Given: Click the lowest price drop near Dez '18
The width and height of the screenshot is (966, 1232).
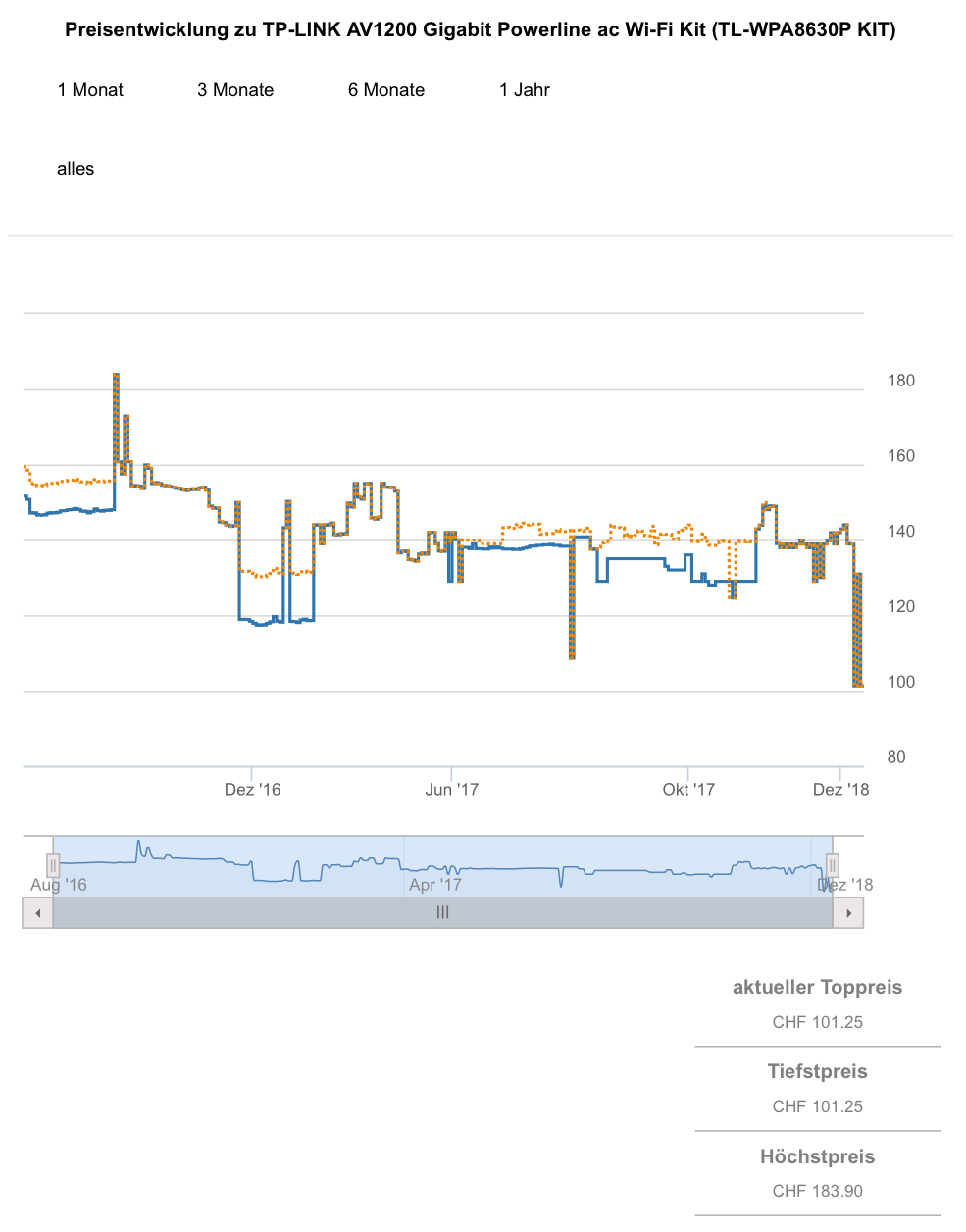Looking at the screenshot, I should (x=858, y=684).
